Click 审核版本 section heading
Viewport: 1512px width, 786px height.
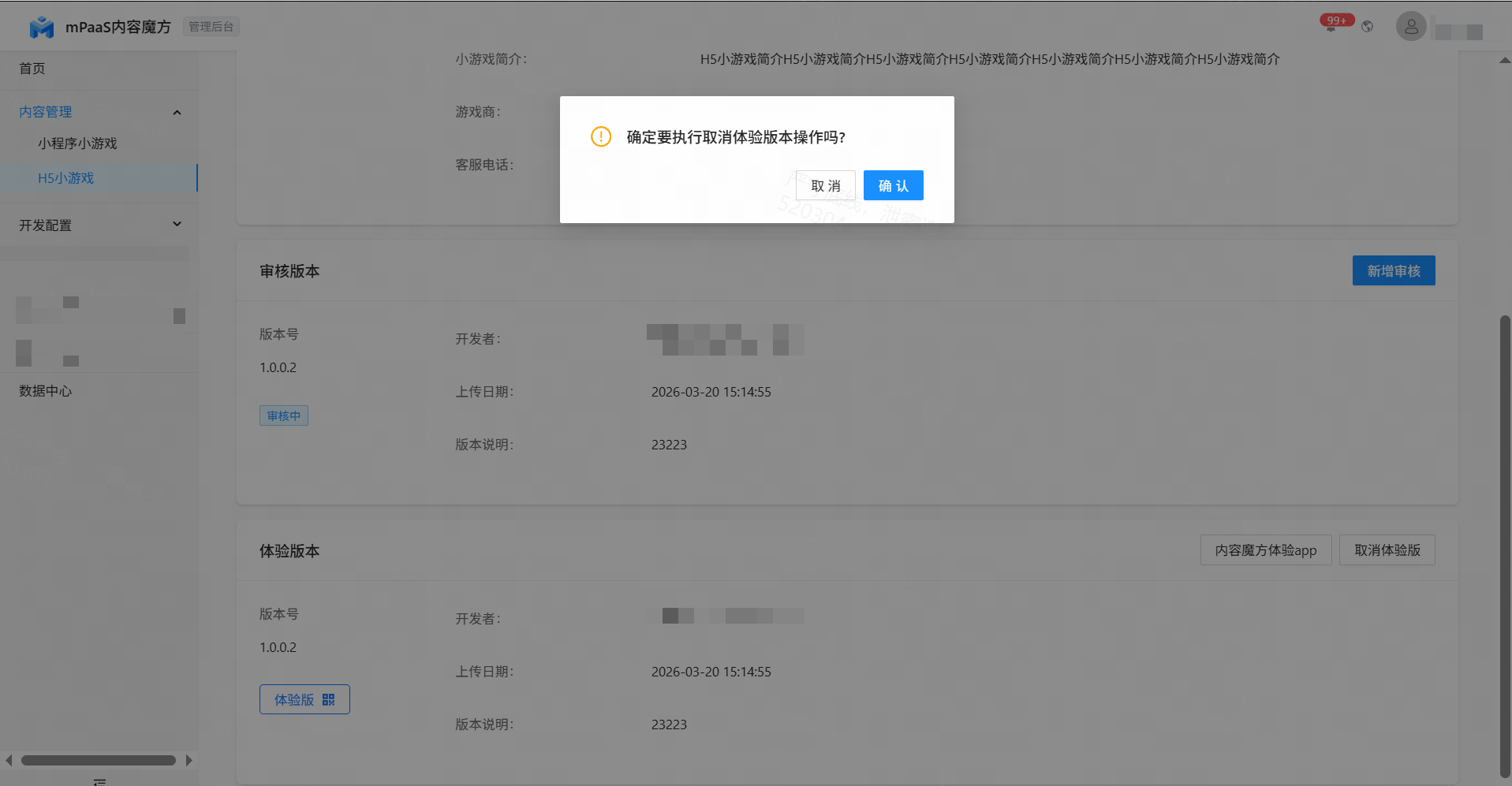point(289,271)
